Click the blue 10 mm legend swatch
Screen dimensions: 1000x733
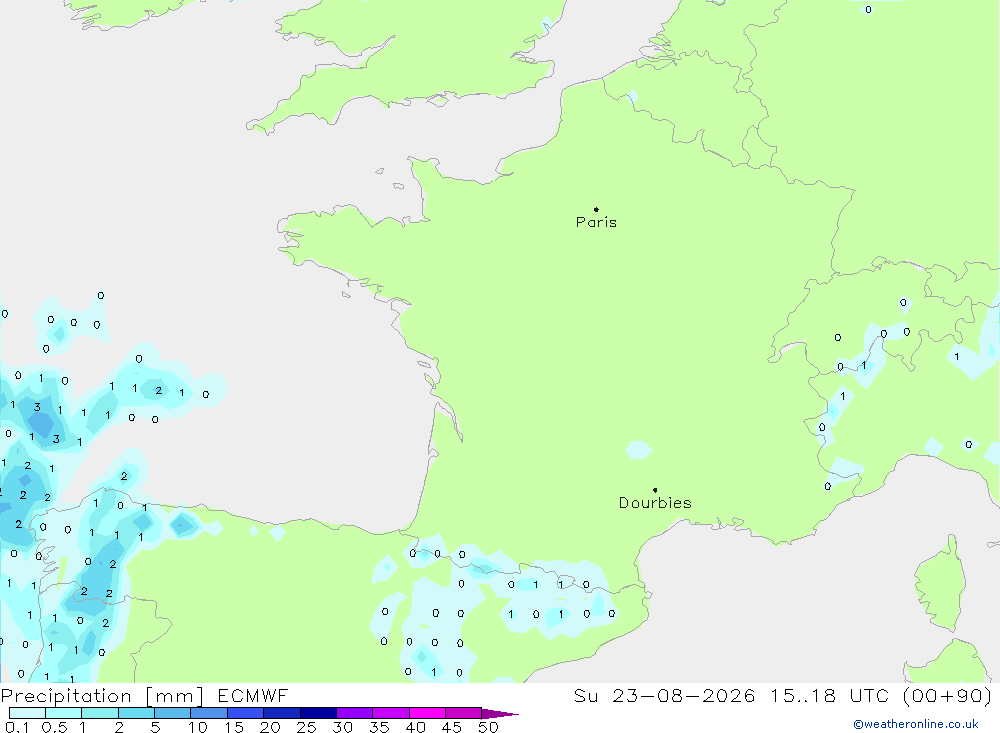tap(209, 713)
